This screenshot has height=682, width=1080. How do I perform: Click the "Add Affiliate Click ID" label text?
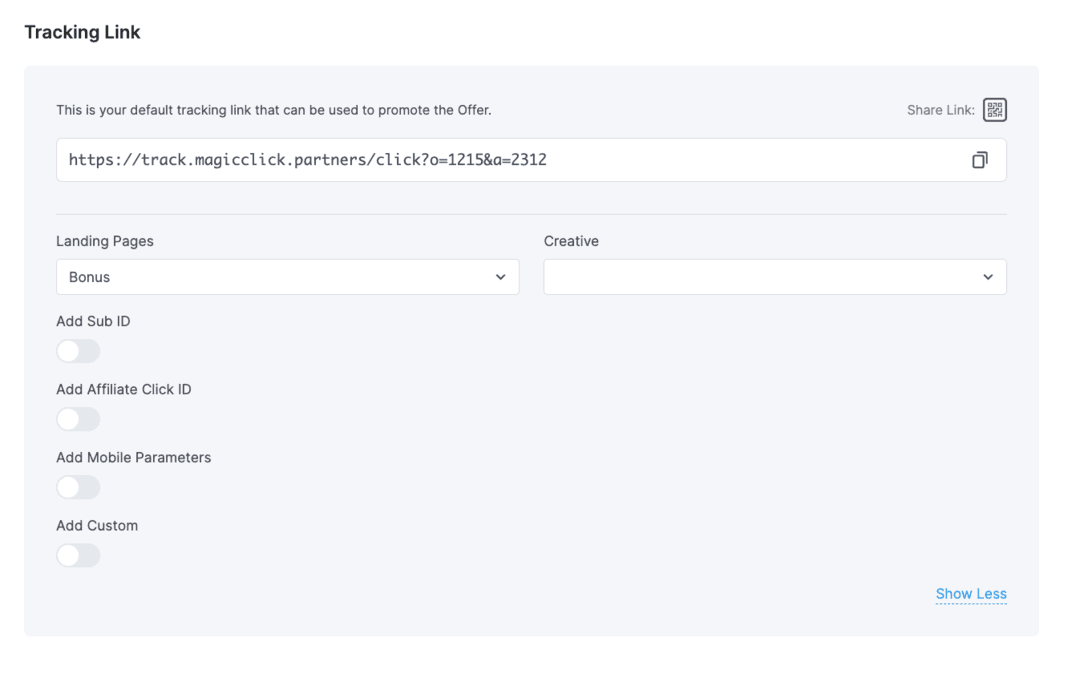(x=123, y=389)
